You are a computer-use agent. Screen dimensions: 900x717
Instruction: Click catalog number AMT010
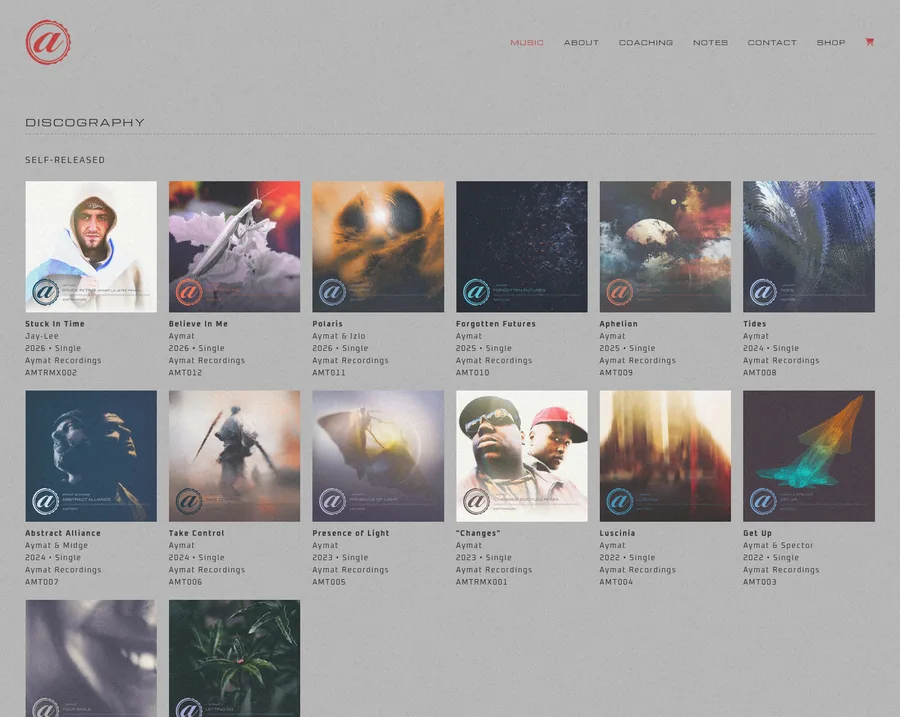pos(472,373)
